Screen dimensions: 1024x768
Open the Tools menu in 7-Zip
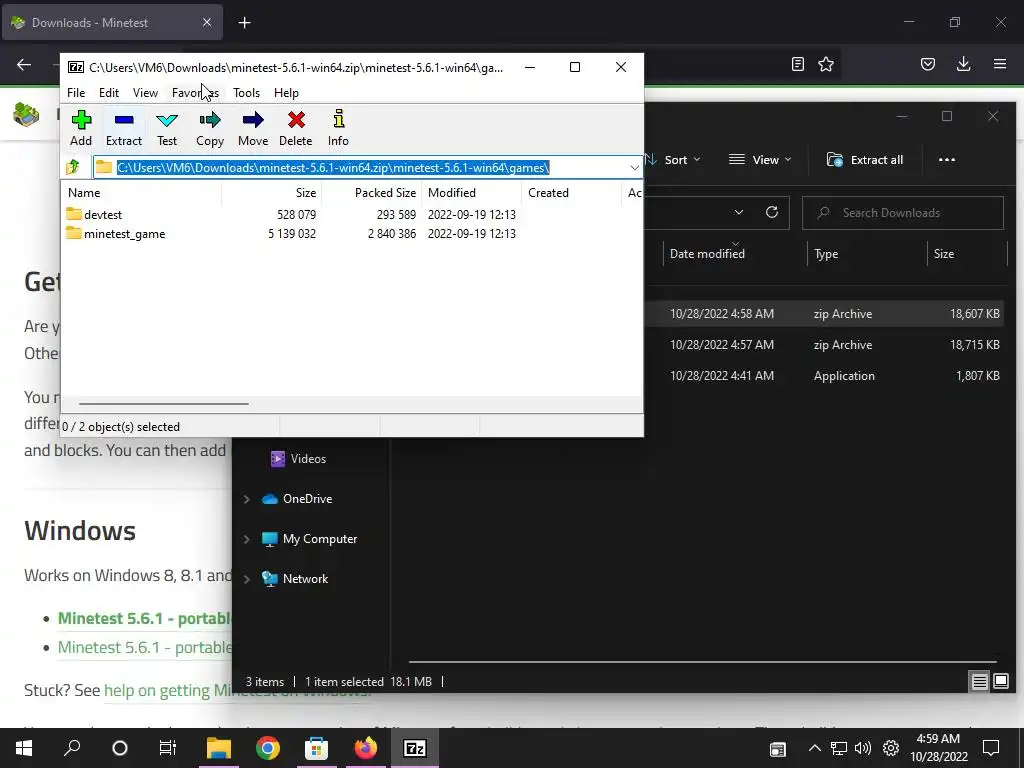[246, 93]
